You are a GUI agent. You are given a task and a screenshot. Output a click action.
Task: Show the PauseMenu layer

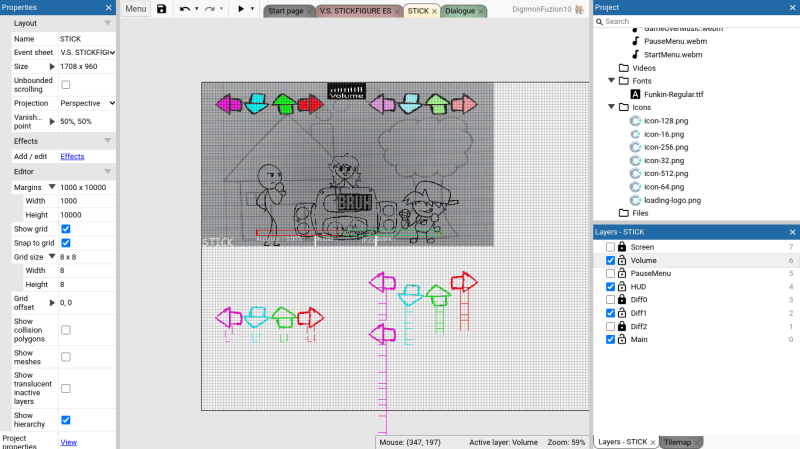click(x=610, y=273)
